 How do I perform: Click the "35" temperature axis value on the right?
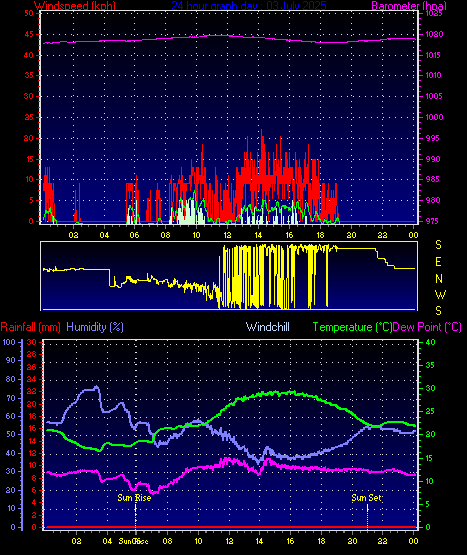click(x=430, y=365)
